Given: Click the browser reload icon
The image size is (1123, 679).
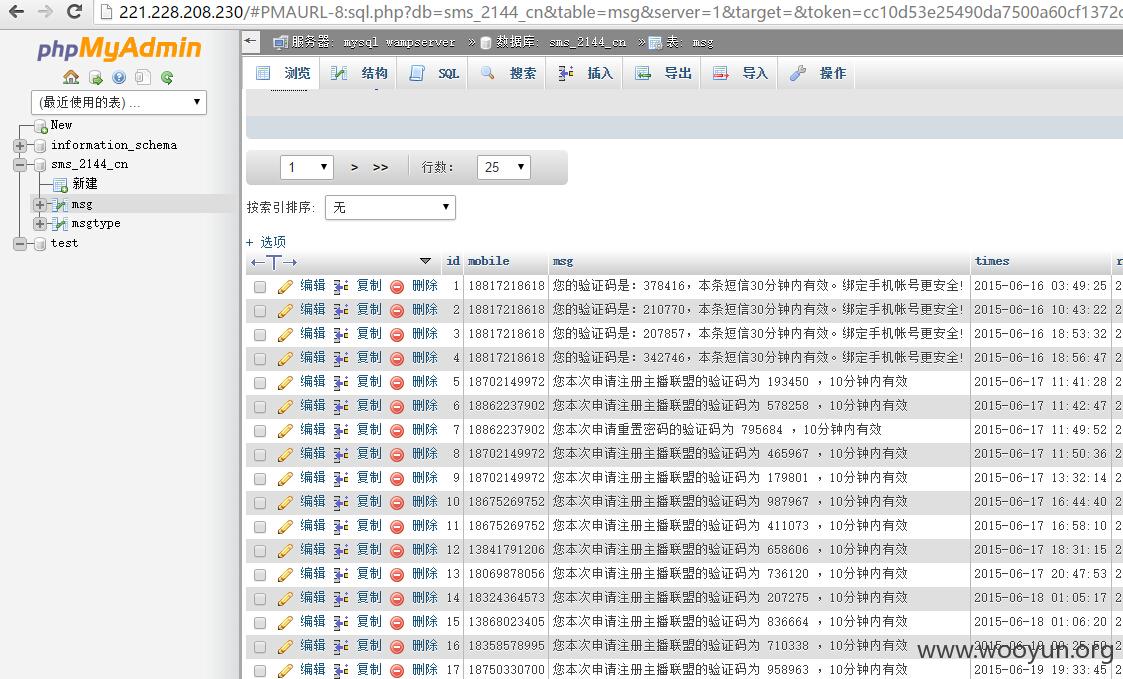Looking at the screenshot, I should pos(74,11).
